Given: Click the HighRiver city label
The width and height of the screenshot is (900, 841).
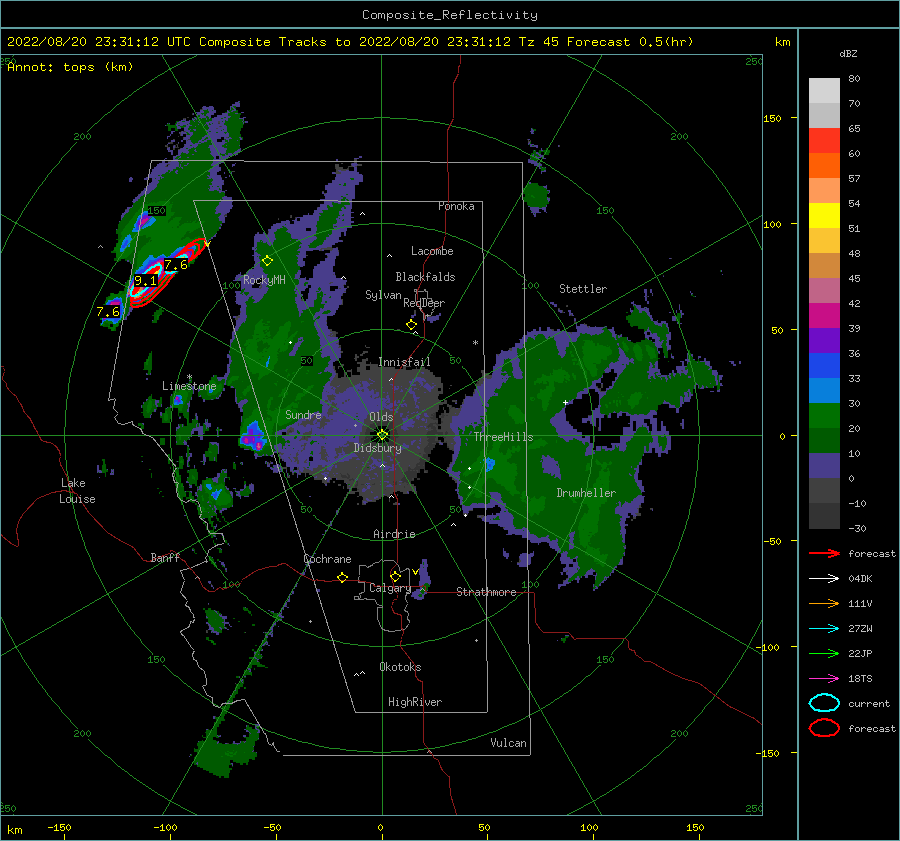Looking at the screenshot, I should pos(415,702).
